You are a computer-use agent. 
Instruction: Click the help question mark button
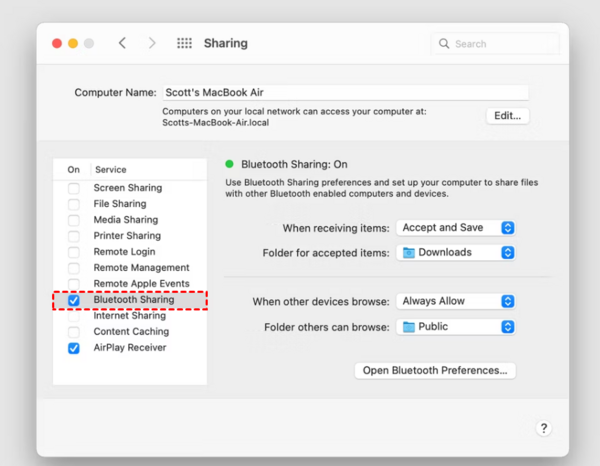tap(543, 428)
